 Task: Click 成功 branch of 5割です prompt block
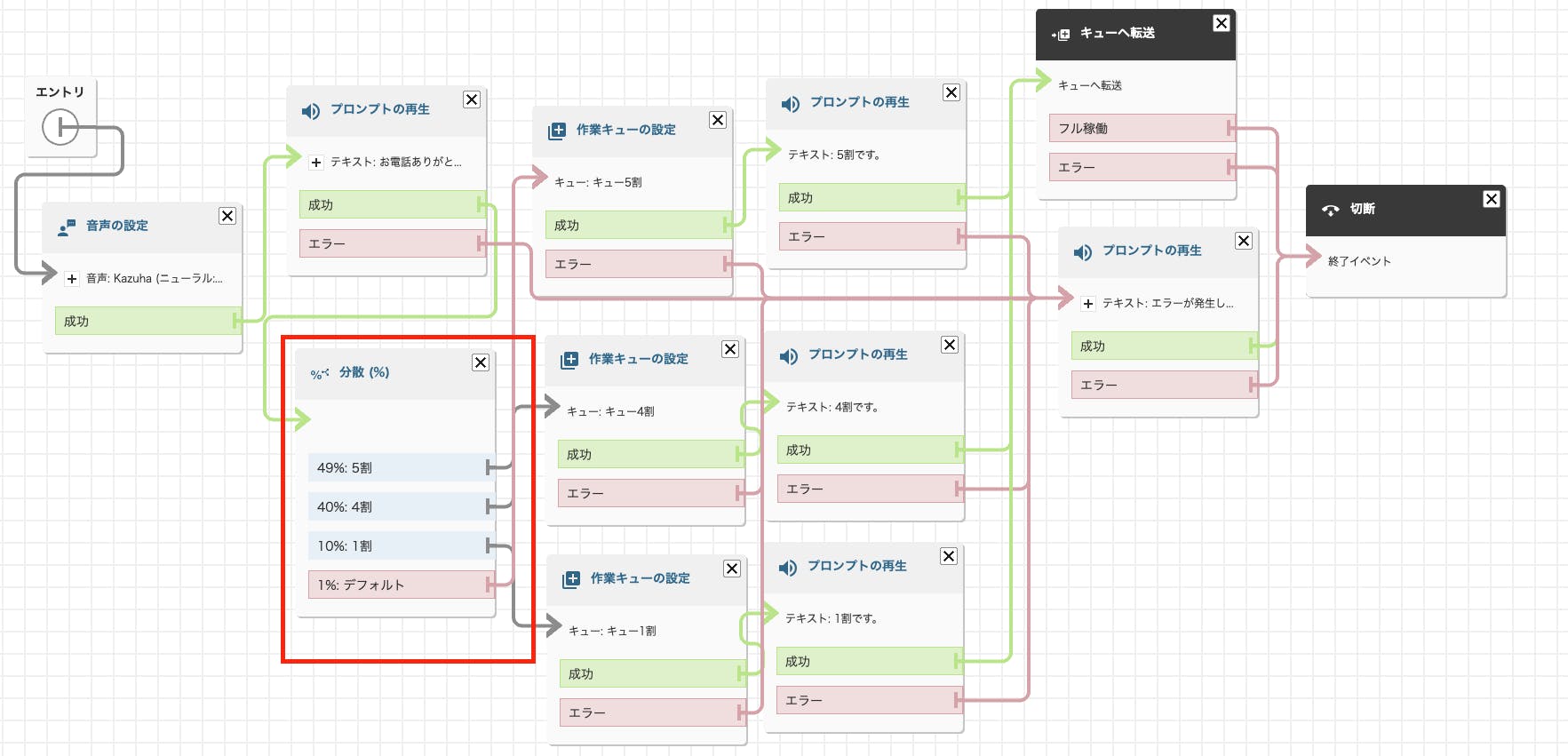pyautogui.click(x=872, y=197)
